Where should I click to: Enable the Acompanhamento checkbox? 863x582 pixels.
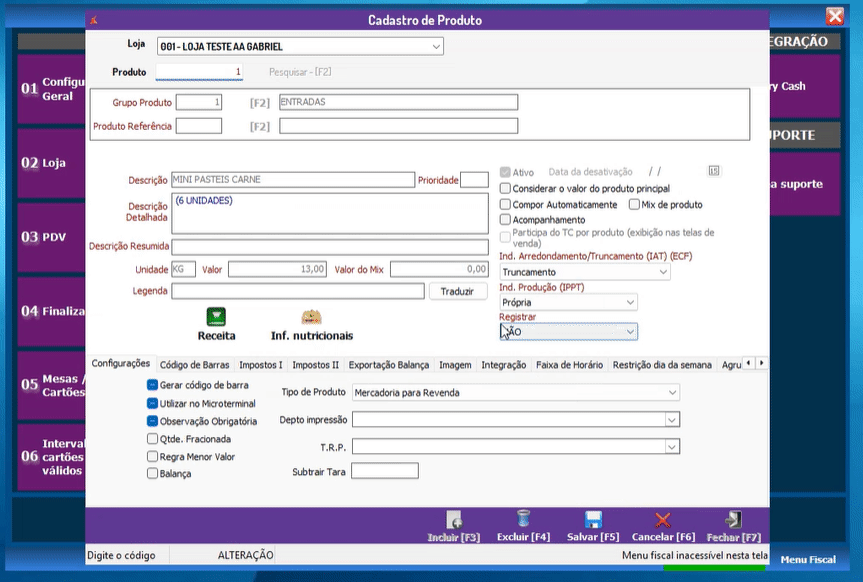(x=505, y=220)
